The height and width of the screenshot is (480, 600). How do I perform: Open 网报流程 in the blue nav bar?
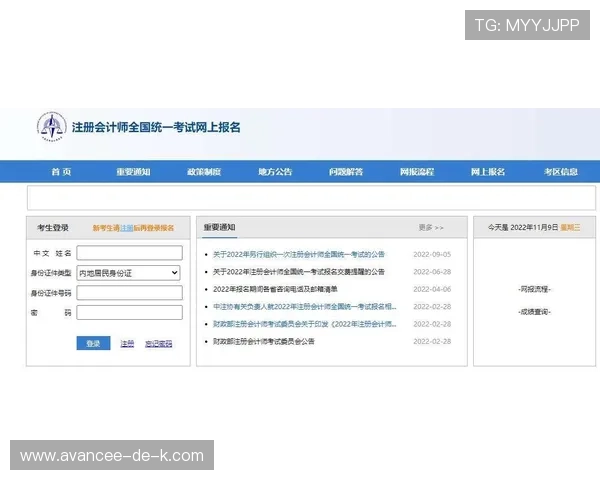point(417,172)
